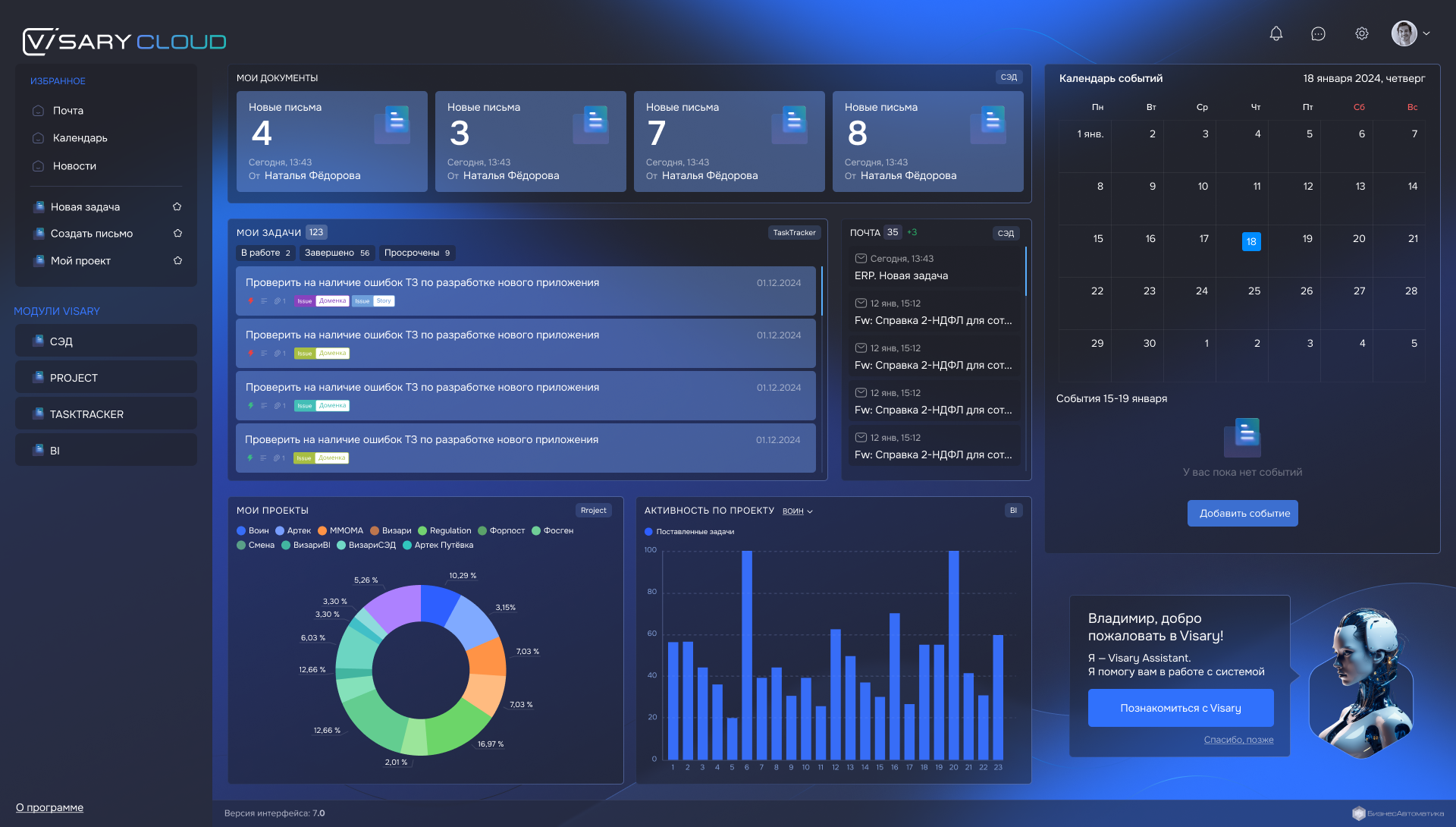Select January 25 in calendar
This screenshot has height=827, width=1456.
(1254, 291)
